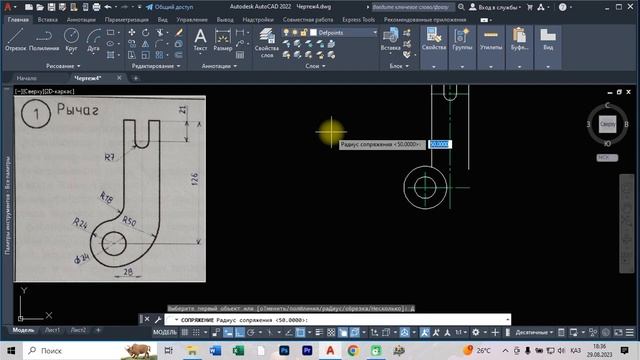Click the command line customization wrench icon

pos(158,320)
